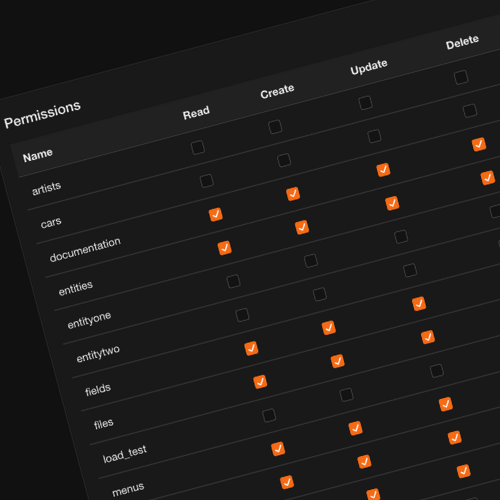The width and height of the screenshot is (500, 500).
Task: Toggle off Create for menus
Action: tap(355, 428)
